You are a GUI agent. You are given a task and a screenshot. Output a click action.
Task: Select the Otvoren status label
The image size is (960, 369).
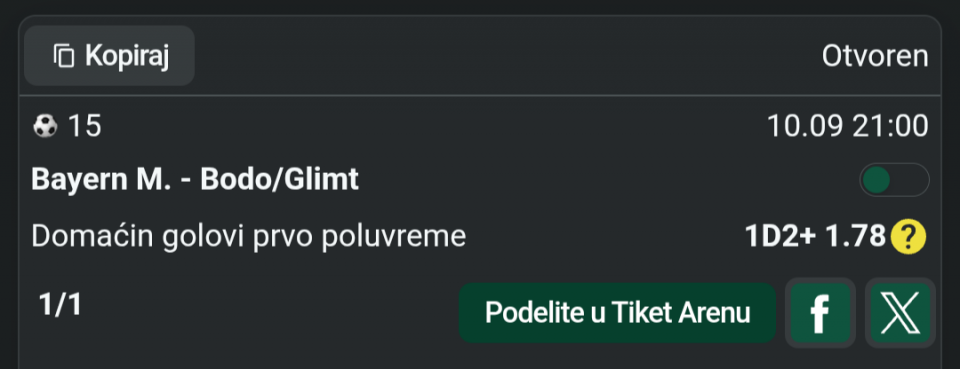875,56
